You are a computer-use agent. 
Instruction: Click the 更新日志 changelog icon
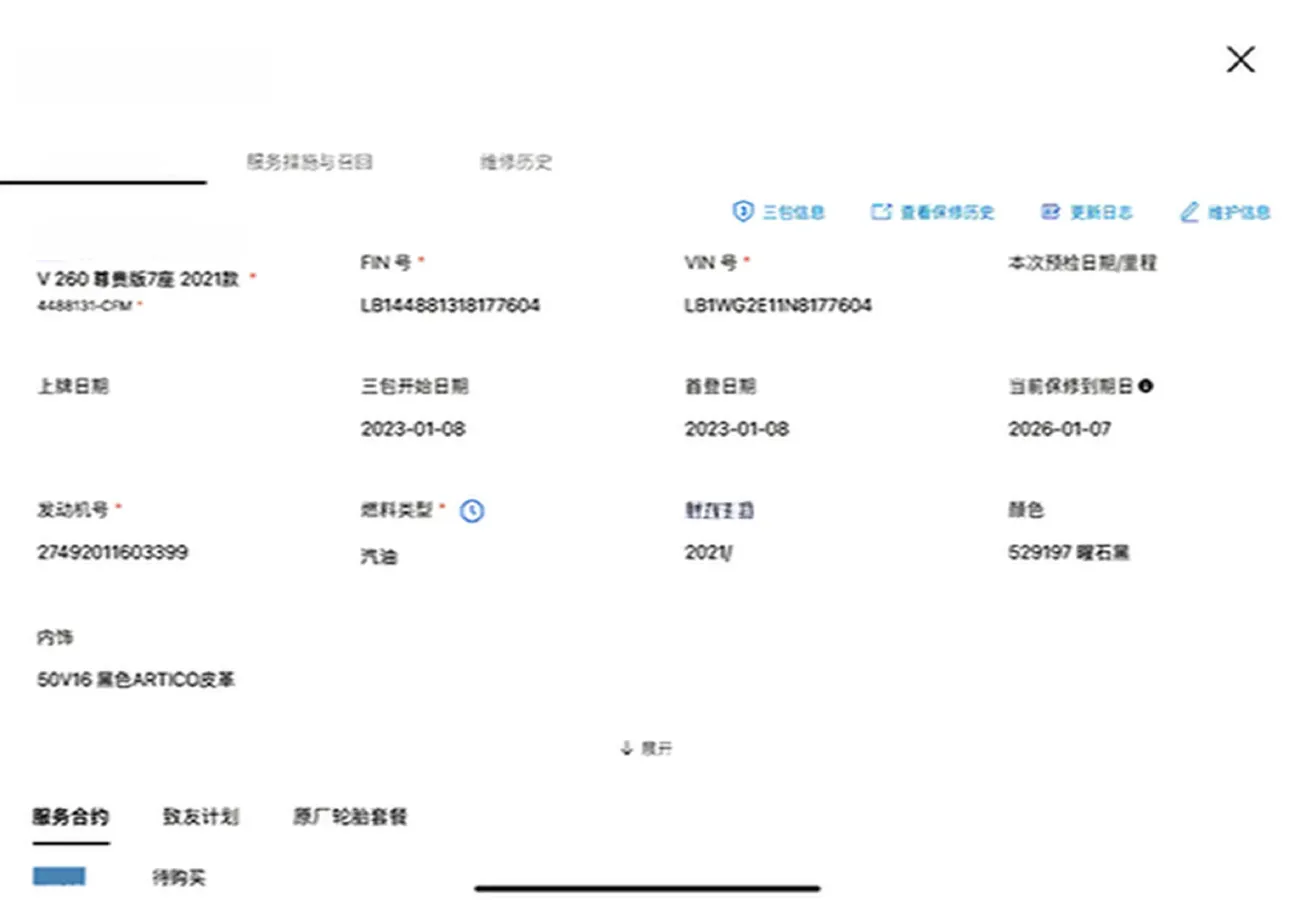[x=1049, y=211]
